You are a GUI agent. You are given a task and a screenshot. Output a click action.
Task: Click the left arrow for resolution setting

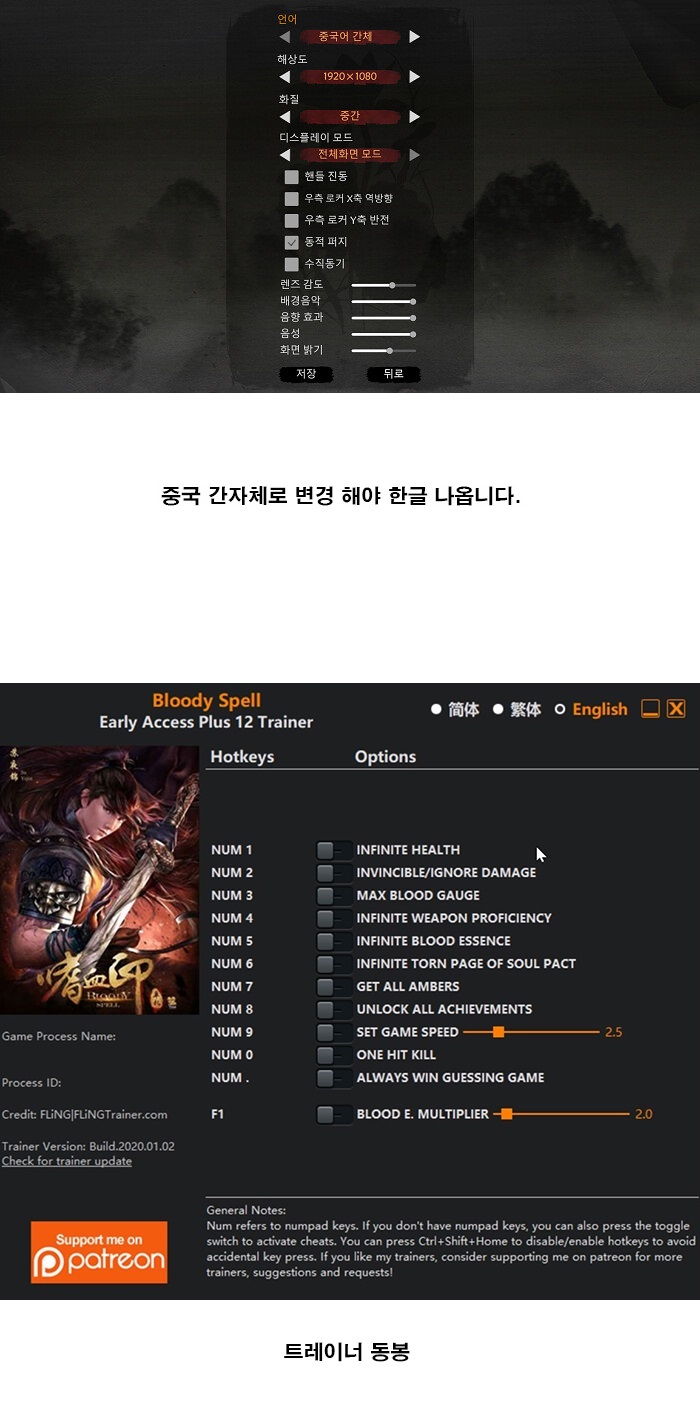tap(285, 77)
